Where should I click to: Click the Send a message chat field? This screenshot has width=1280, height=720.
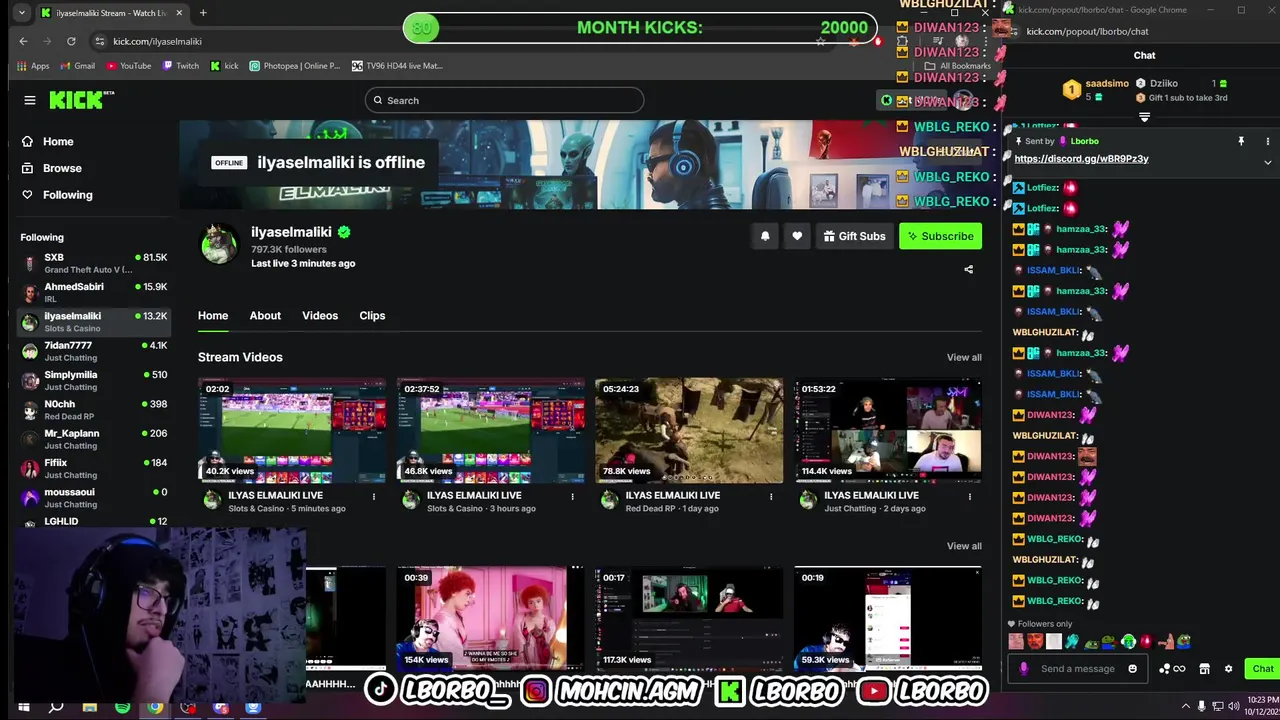click(x=1077, y=669)
